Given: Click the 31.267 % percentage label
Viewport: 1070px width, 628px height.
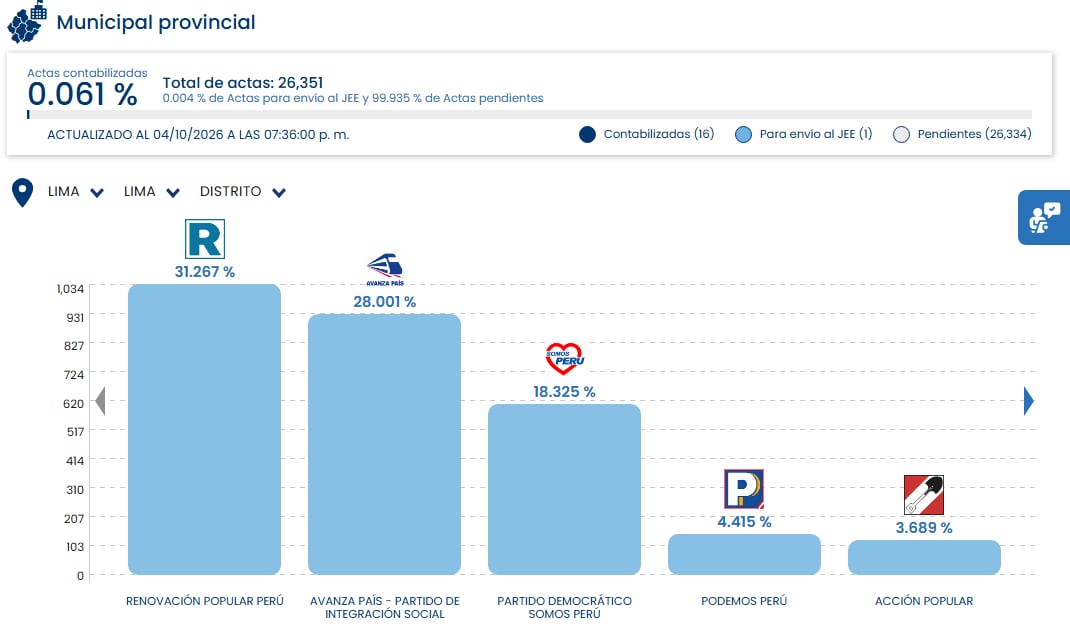Looking at the screenshot, I should coord(205,272).
